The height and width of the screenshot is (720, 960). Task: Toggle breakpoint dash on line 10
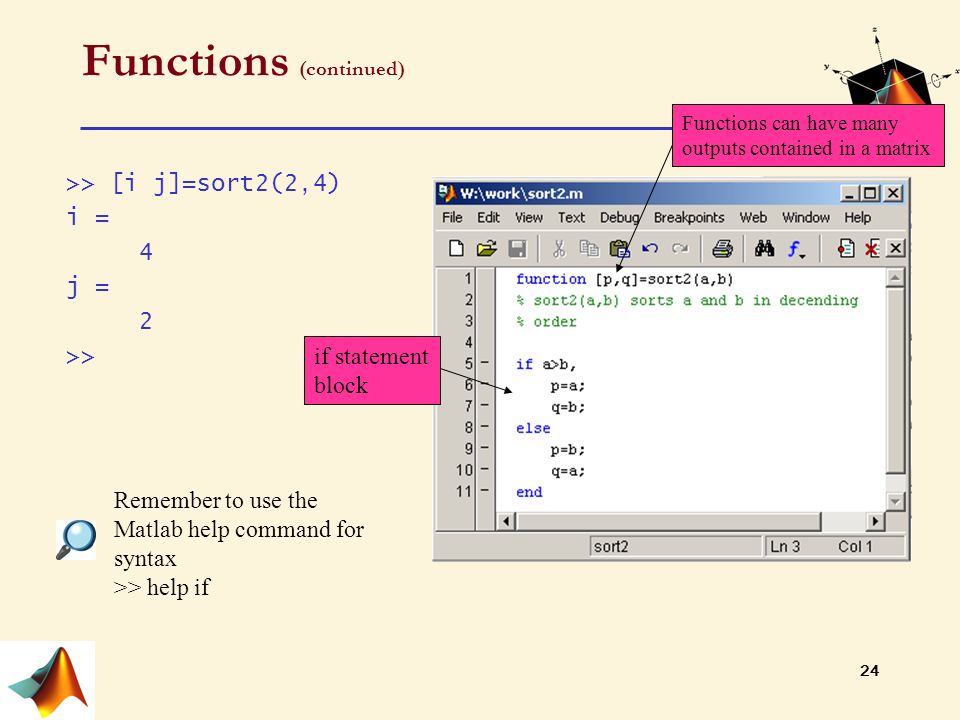pos(485,469)
